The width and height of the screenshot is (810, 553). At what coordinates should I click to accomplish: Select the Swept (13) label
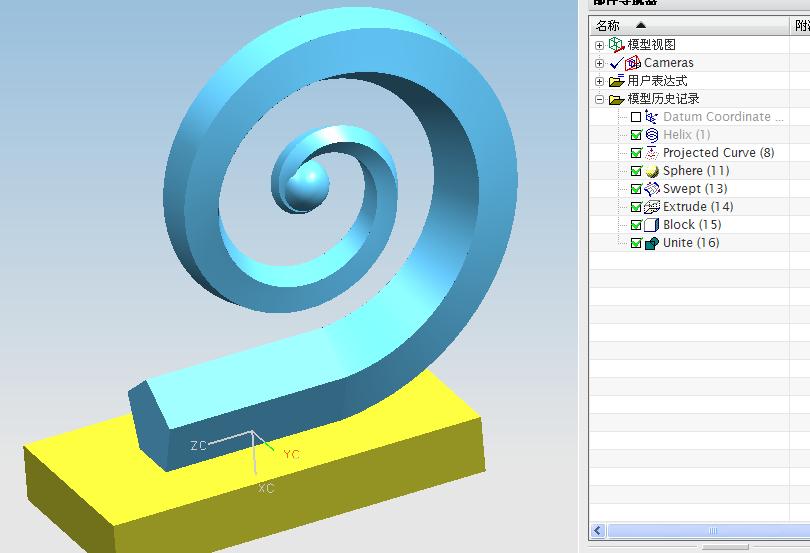pyautogui.click(x=695, y=189)
